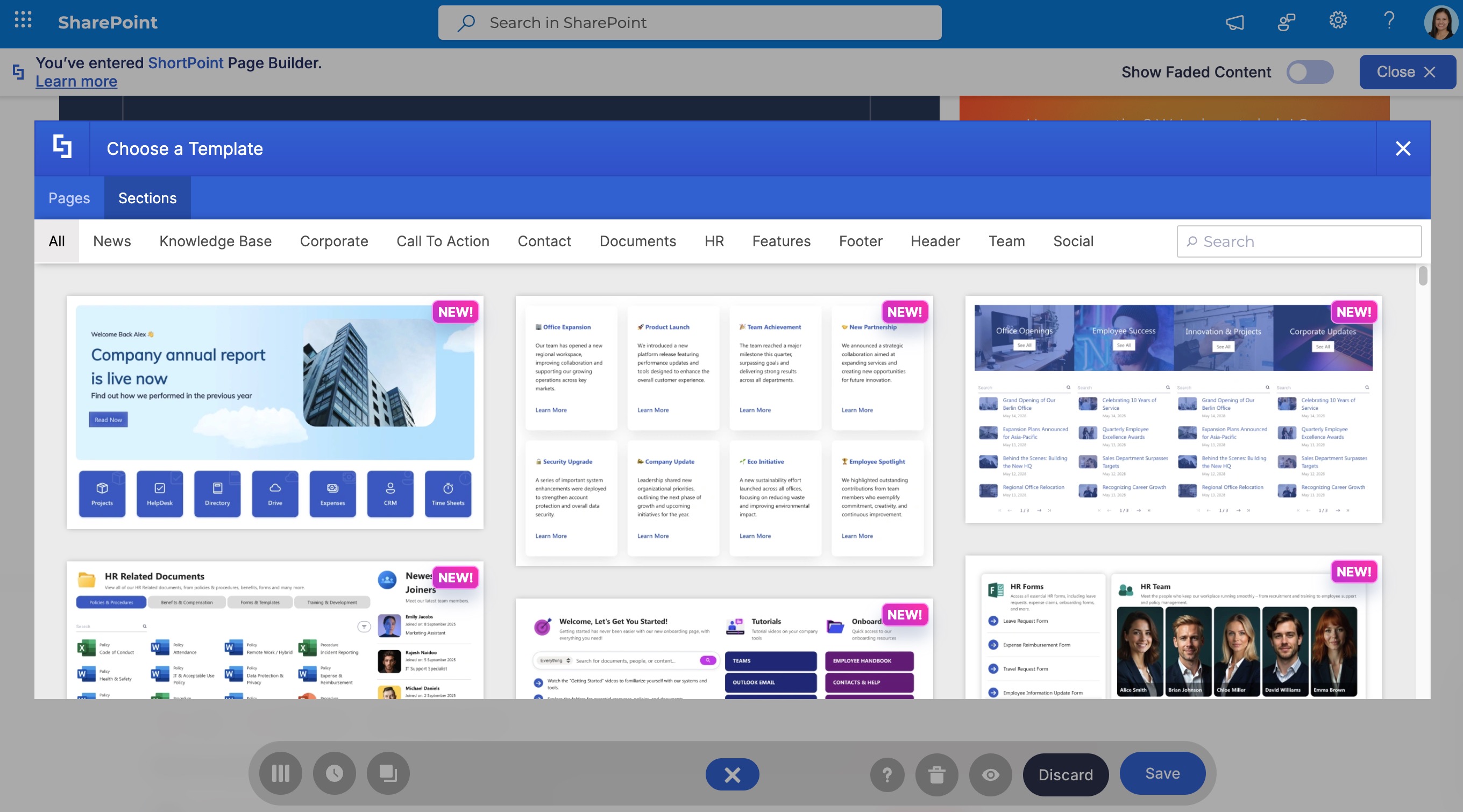1463x812 pixels.
Task: Click inside the template Search field
Action: [1299, 241]
